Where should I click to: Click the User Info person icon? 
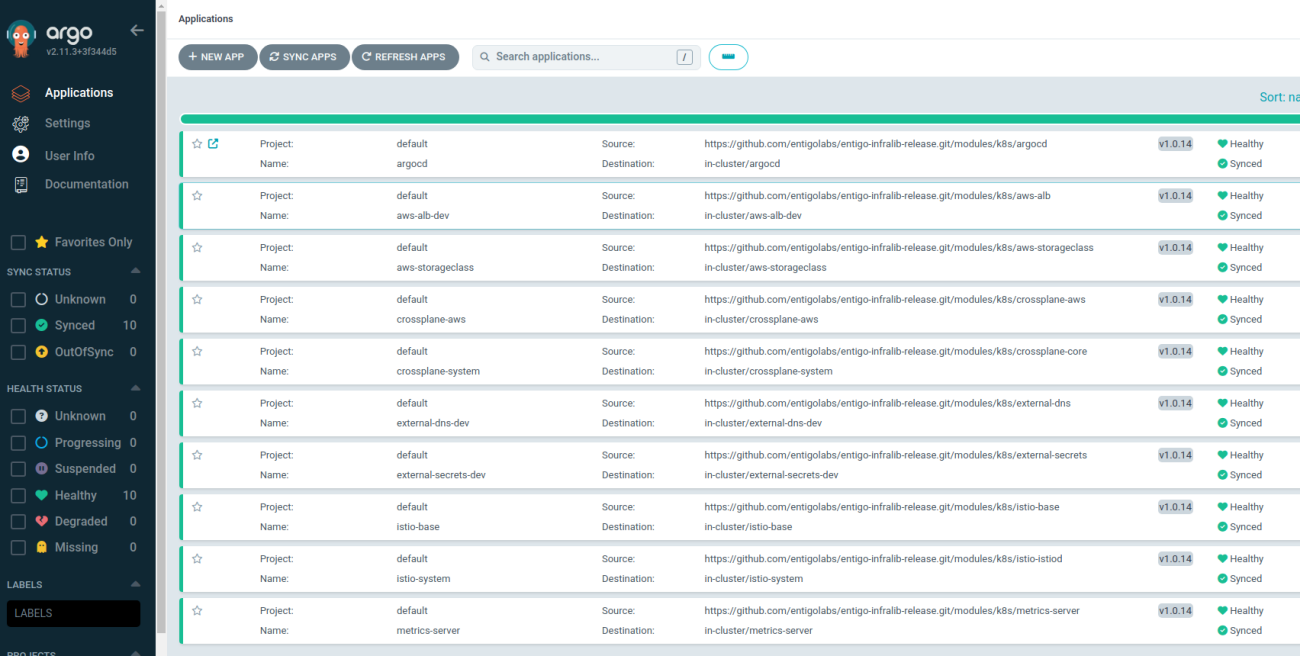click(20, 155)
